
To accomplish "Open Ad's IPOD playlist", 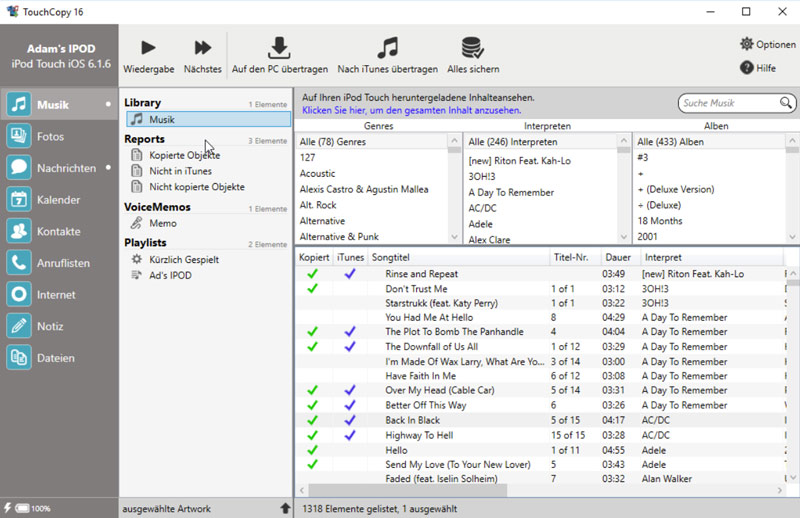I will pyautogui.click(x=170, y=275).
